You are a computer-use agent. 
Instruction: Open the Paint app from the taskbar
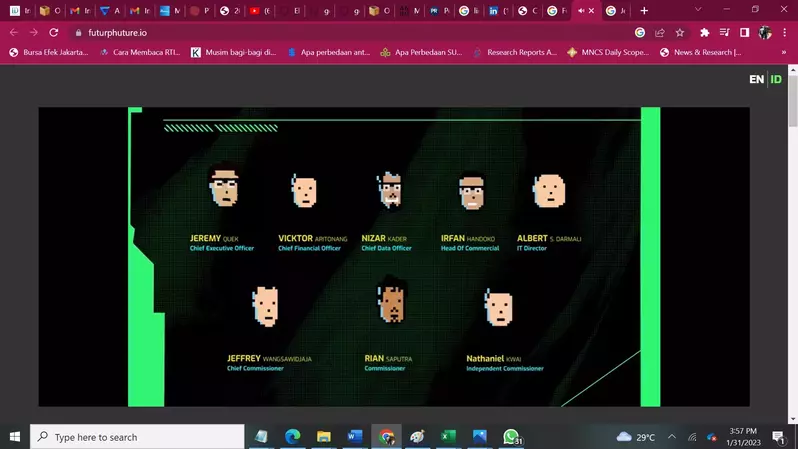pyautogui.click(x=417, y=437)
